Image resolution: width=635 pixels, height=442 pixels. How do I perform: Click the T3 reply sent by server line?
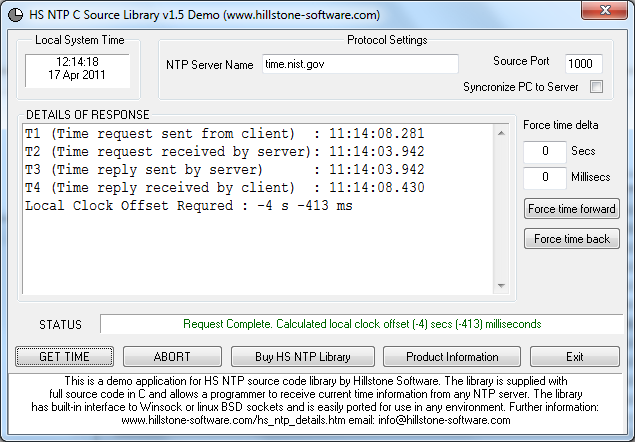[x=225, y=169]
